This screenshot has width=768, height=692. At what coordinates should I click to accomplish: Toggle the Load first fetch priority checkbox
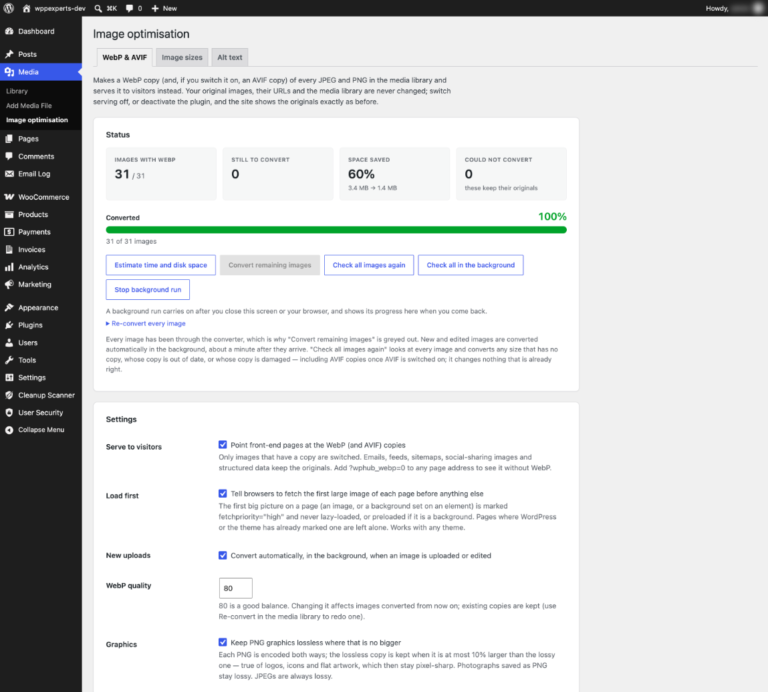(223, 493)
